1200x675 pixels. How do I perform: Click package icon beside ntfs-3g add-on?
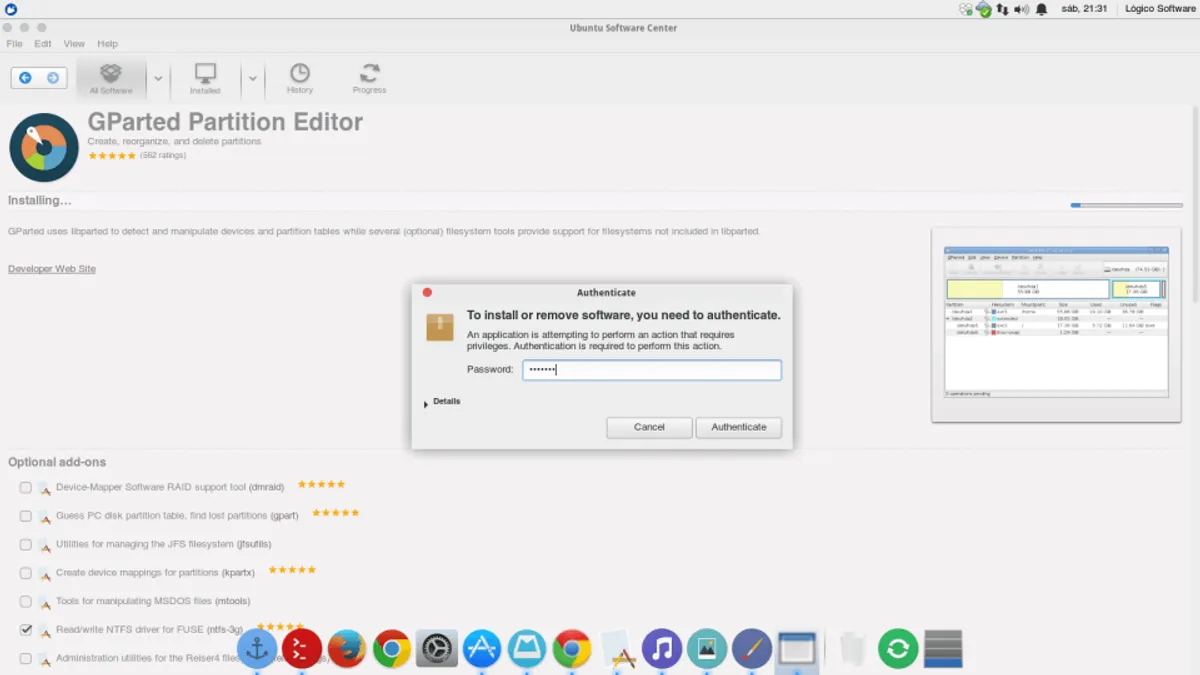pos(44,630)
